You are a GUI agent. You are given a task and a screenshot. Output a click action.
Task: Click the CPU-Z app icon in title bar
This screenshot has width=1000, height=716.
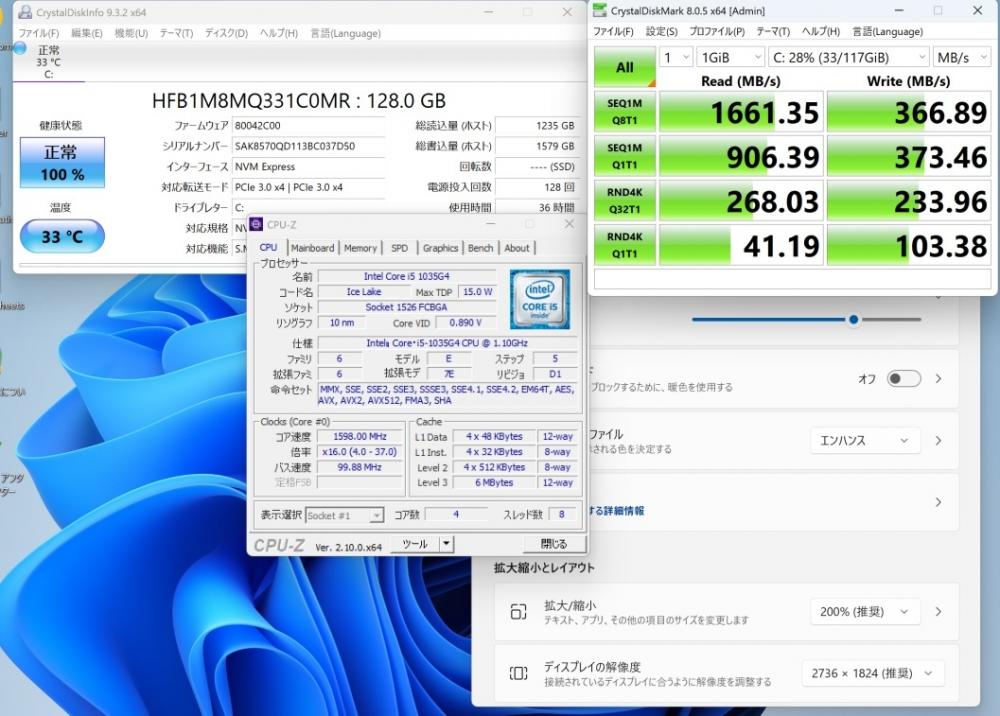[x=256, y=224]
